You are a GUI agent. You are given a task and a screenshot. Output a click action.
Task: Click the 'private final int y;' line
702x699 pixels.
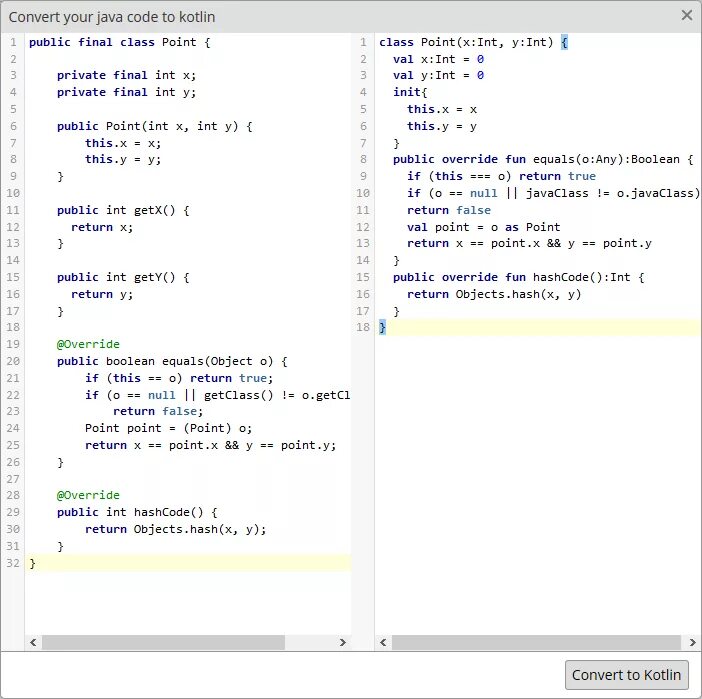126,92
